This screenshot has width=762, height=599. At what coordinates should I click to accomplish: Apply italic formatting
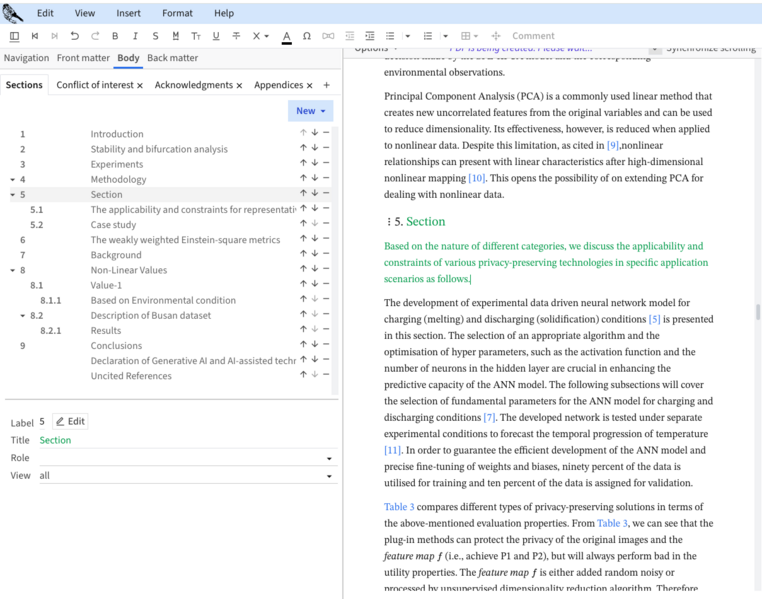(x=135, y=36)
